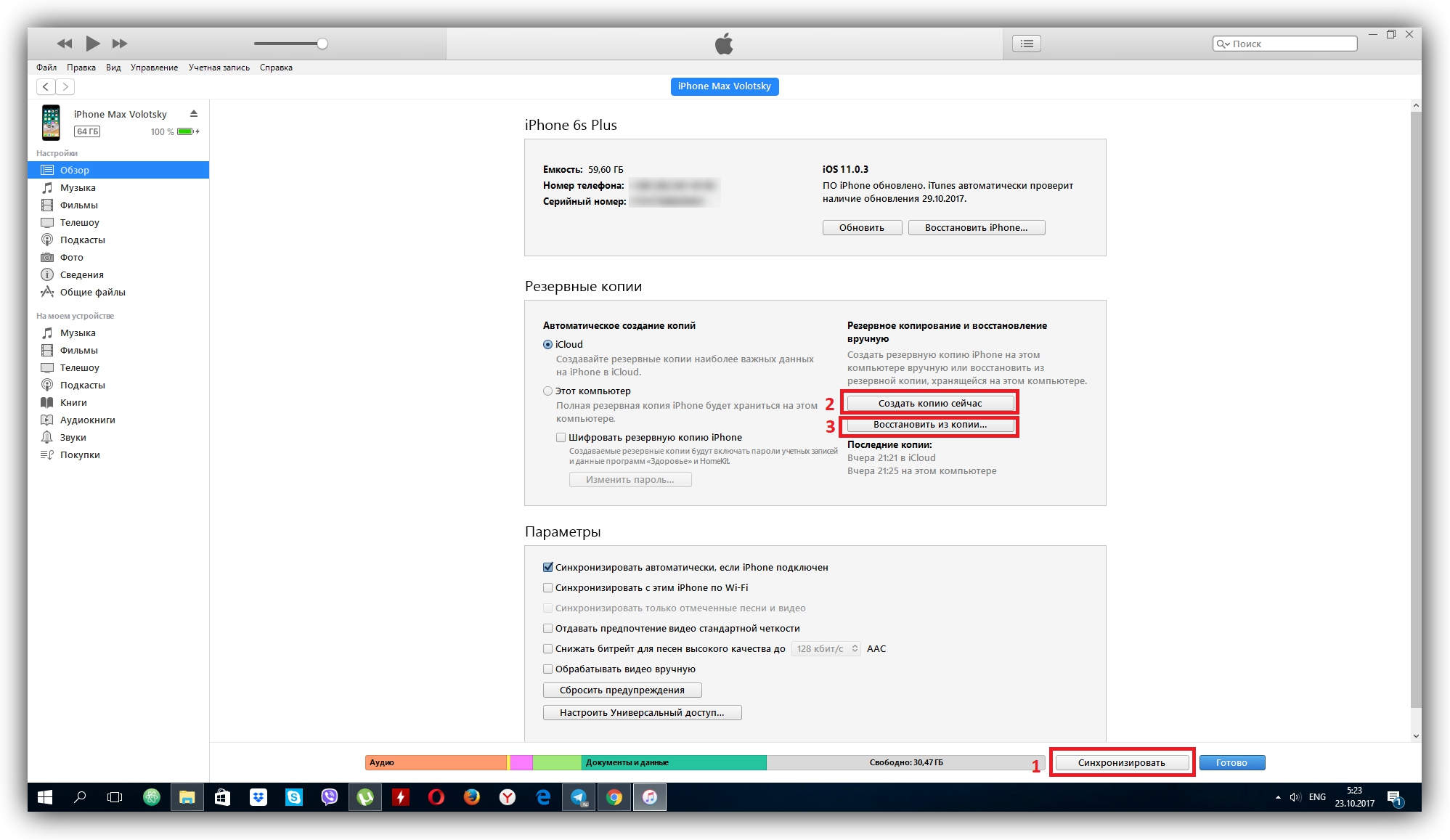
Task: Click the eject icon next to iPhone Max Volotsky
Action: pos(194,114)
